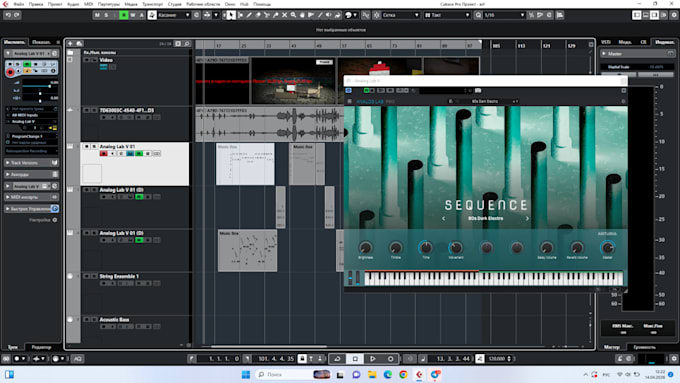Screen dimensions: 680x383
Task: Click the Music Box MIDI clip on lower Analog Lab track
Action: pyautogui.click(x=248, y=251)
